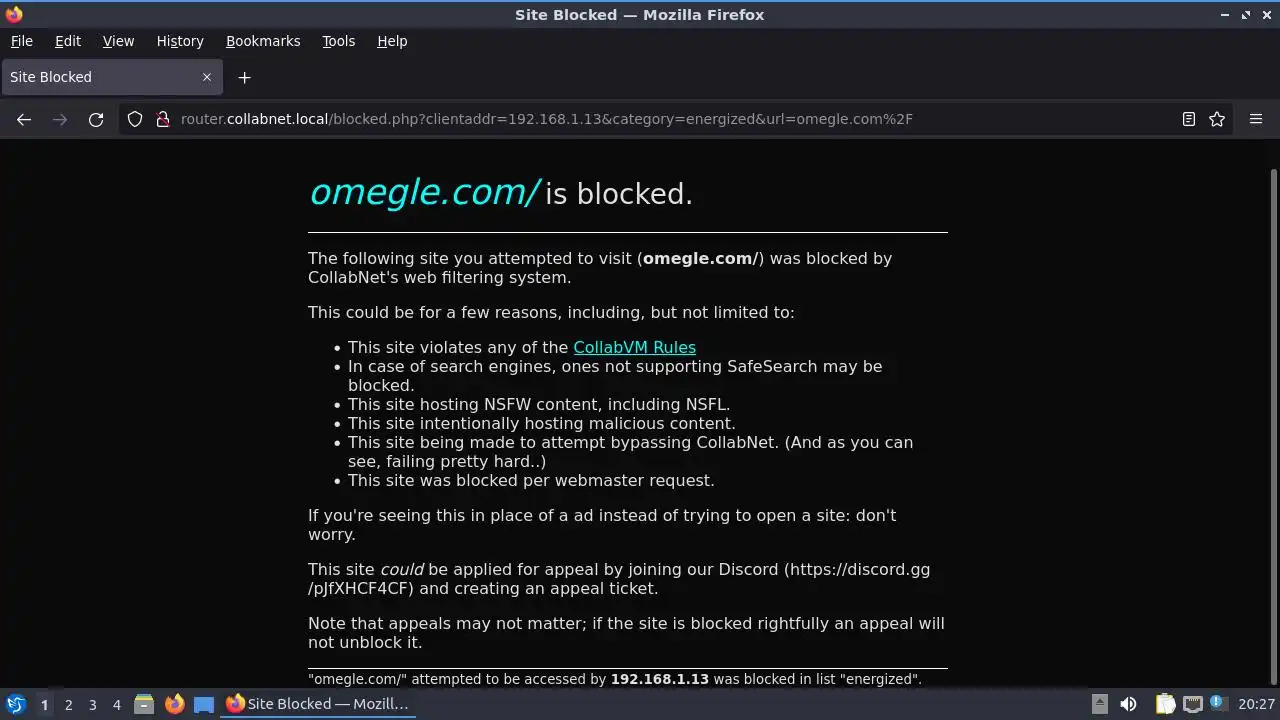Switch to workspace 1
Screen dimensions: 1280x720
(44, 705)
